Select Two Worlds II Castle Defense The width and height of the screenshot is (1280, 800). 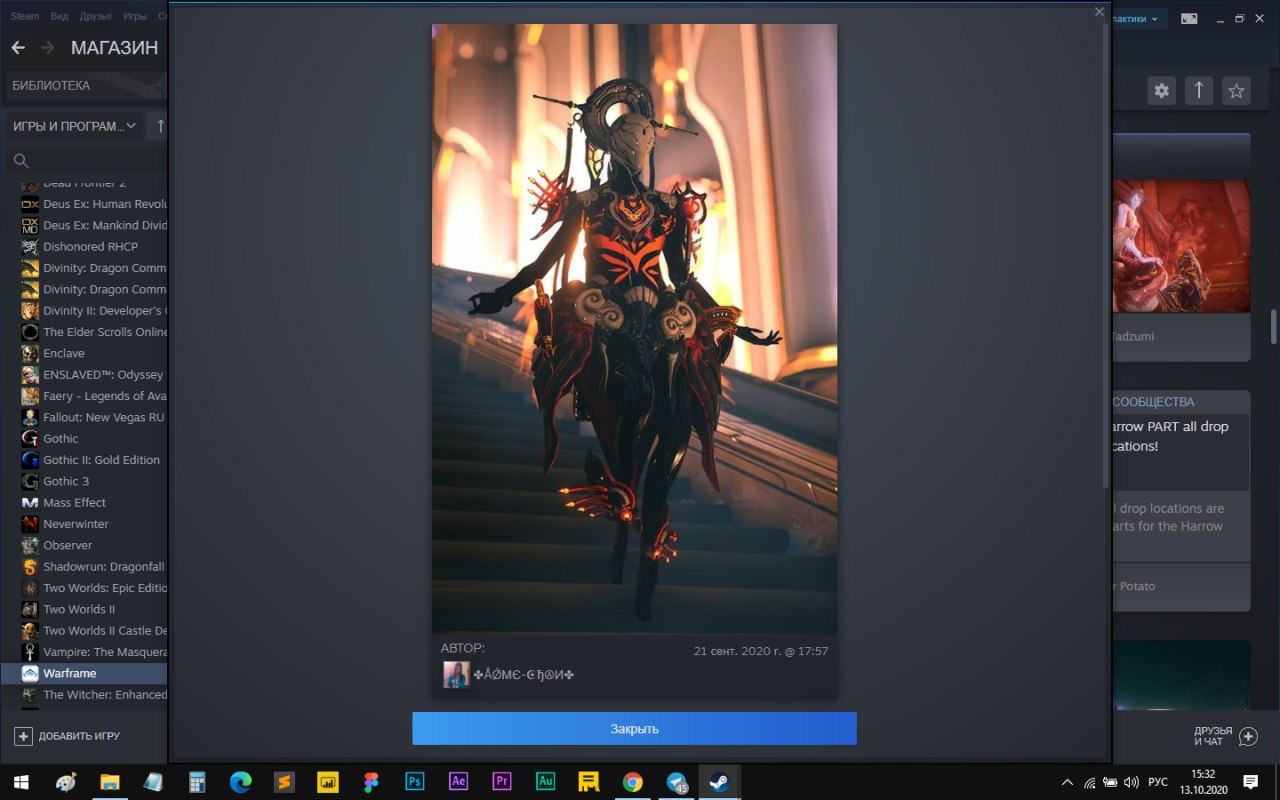click(x=93, y=631)
